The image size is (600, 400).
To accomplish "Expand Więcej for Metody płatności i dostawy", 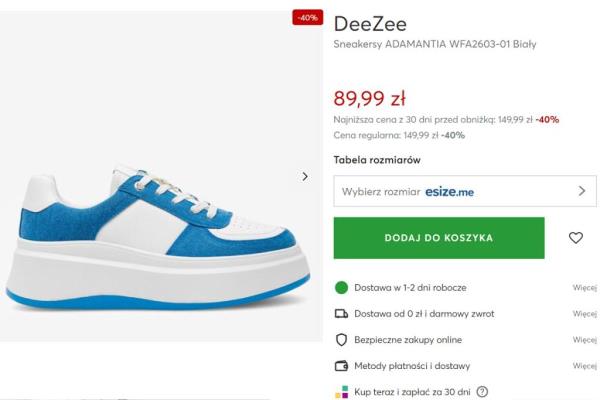I will pyautogui.click(x=584, y=366).
